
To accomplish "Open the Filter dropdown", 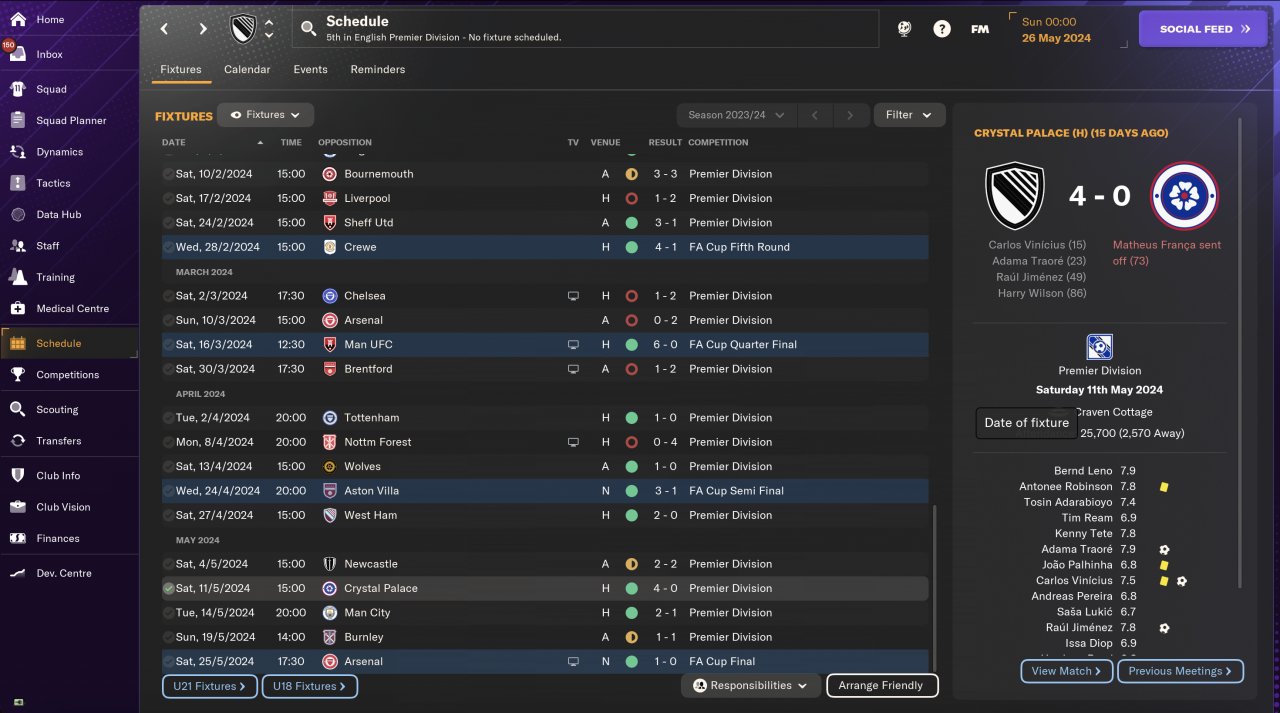I will click(909, 115).
